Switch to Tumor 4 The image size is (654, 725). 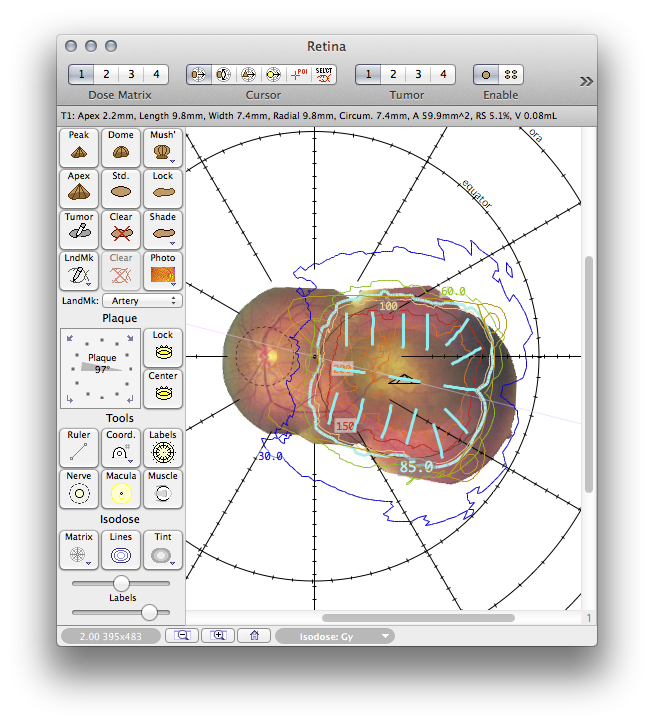pos(443,74)
